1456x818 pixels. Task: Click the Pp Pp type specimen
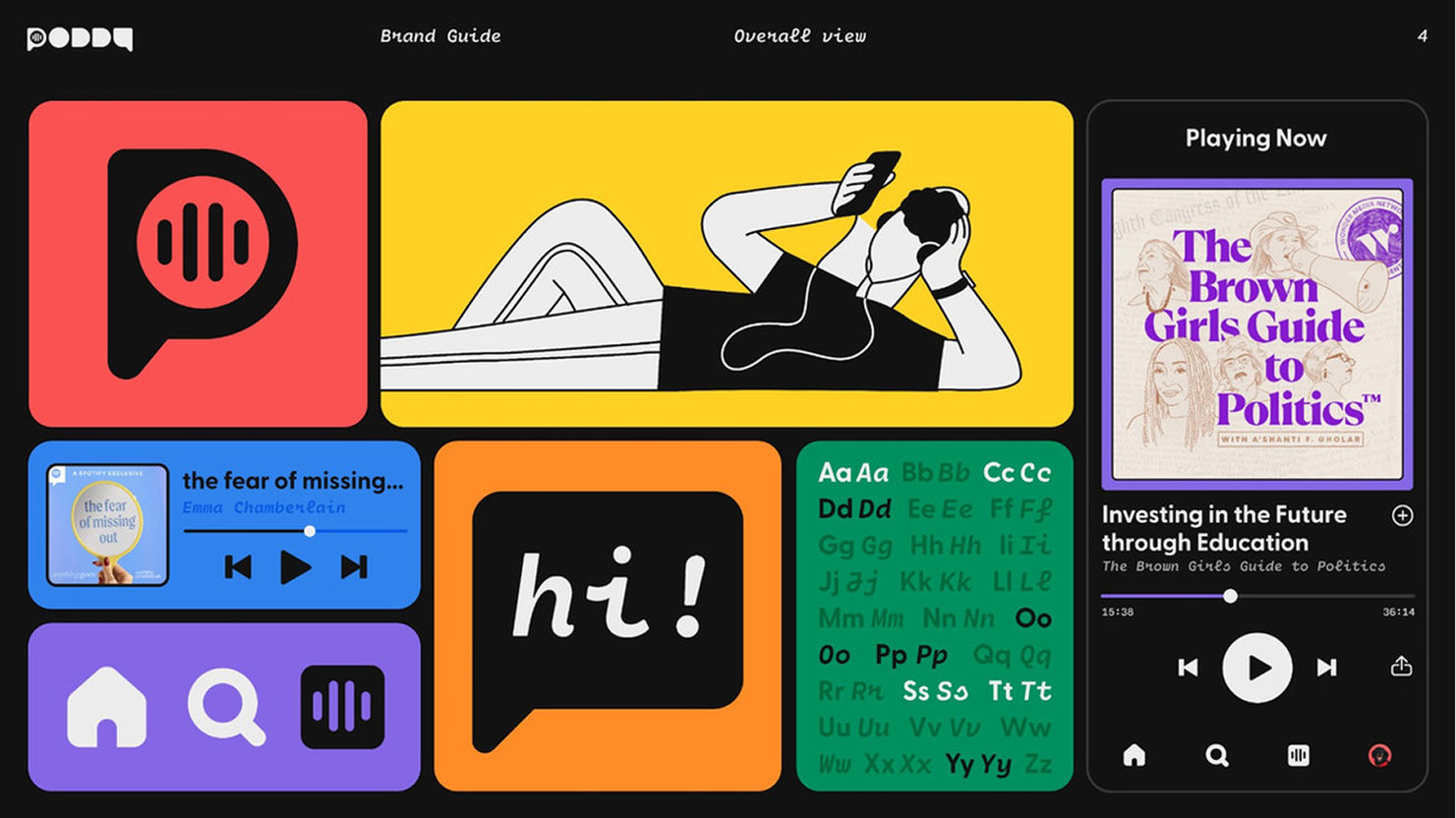[x=911, y=655]
